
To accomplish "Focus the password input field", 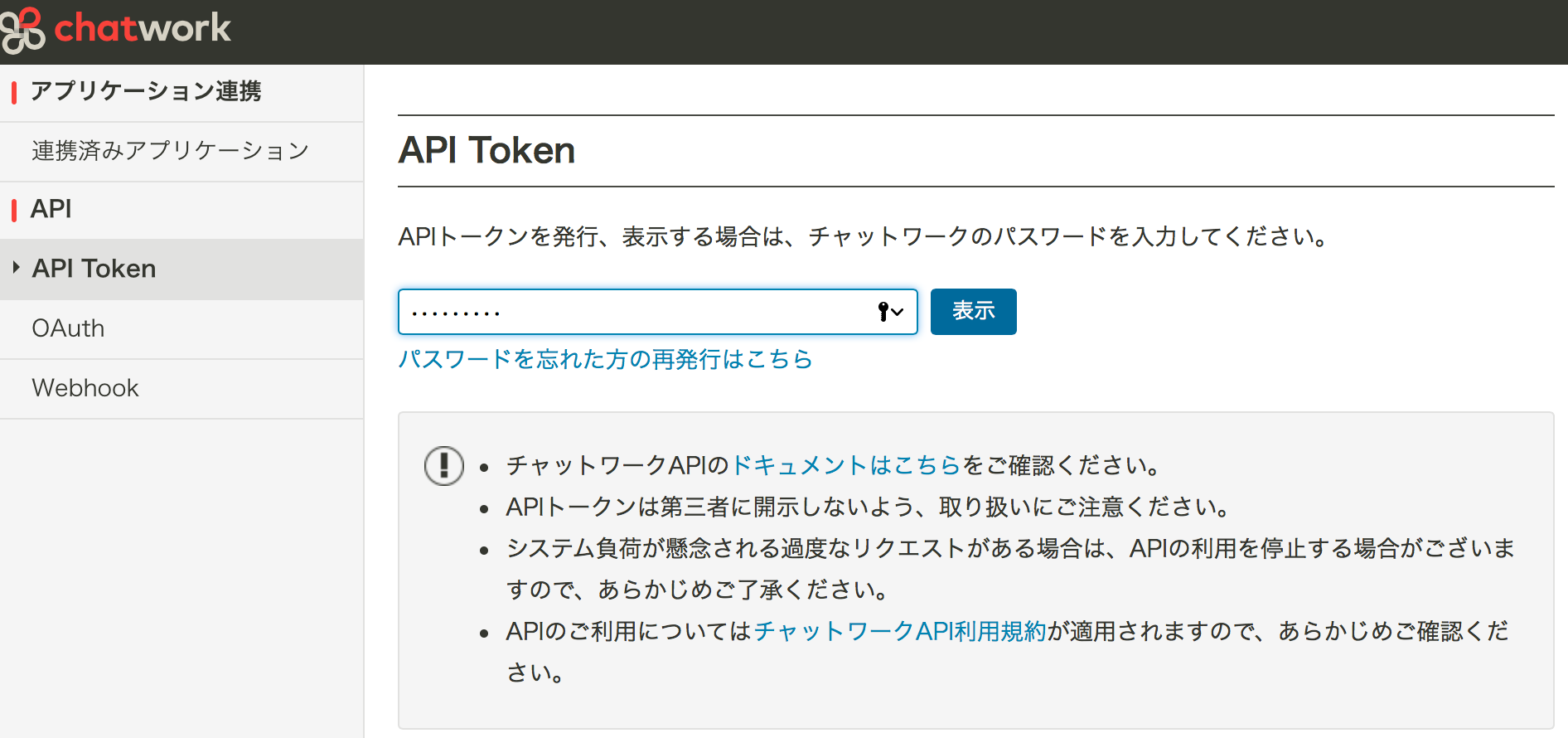I will pos(658,312).
